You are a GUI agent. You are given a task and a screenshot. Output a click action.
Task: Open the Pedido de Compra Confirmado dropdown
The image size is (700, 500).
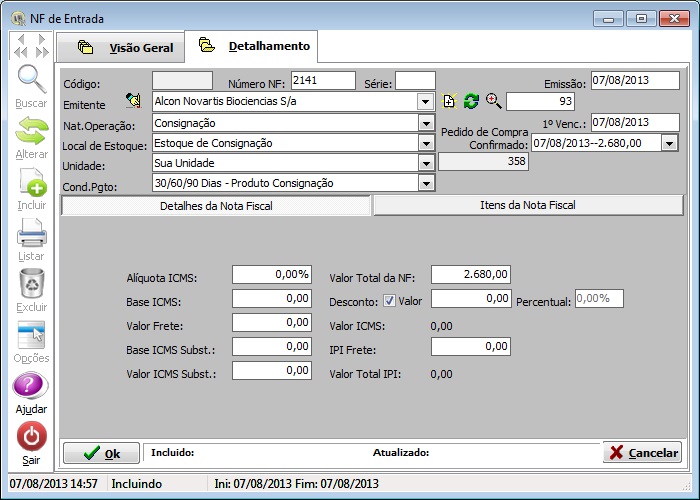coord(669,143)
